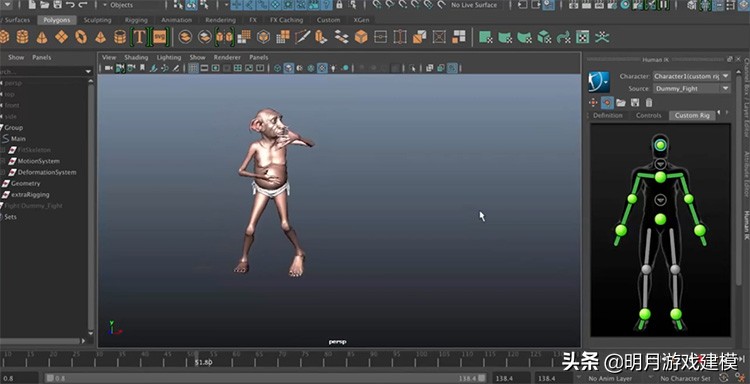Create a polygon torus from the shelf

coord(81,37)
